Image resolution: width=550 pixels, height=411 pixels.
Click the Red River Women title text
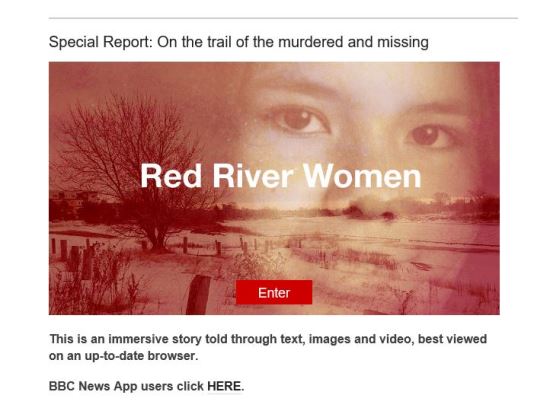281,176
